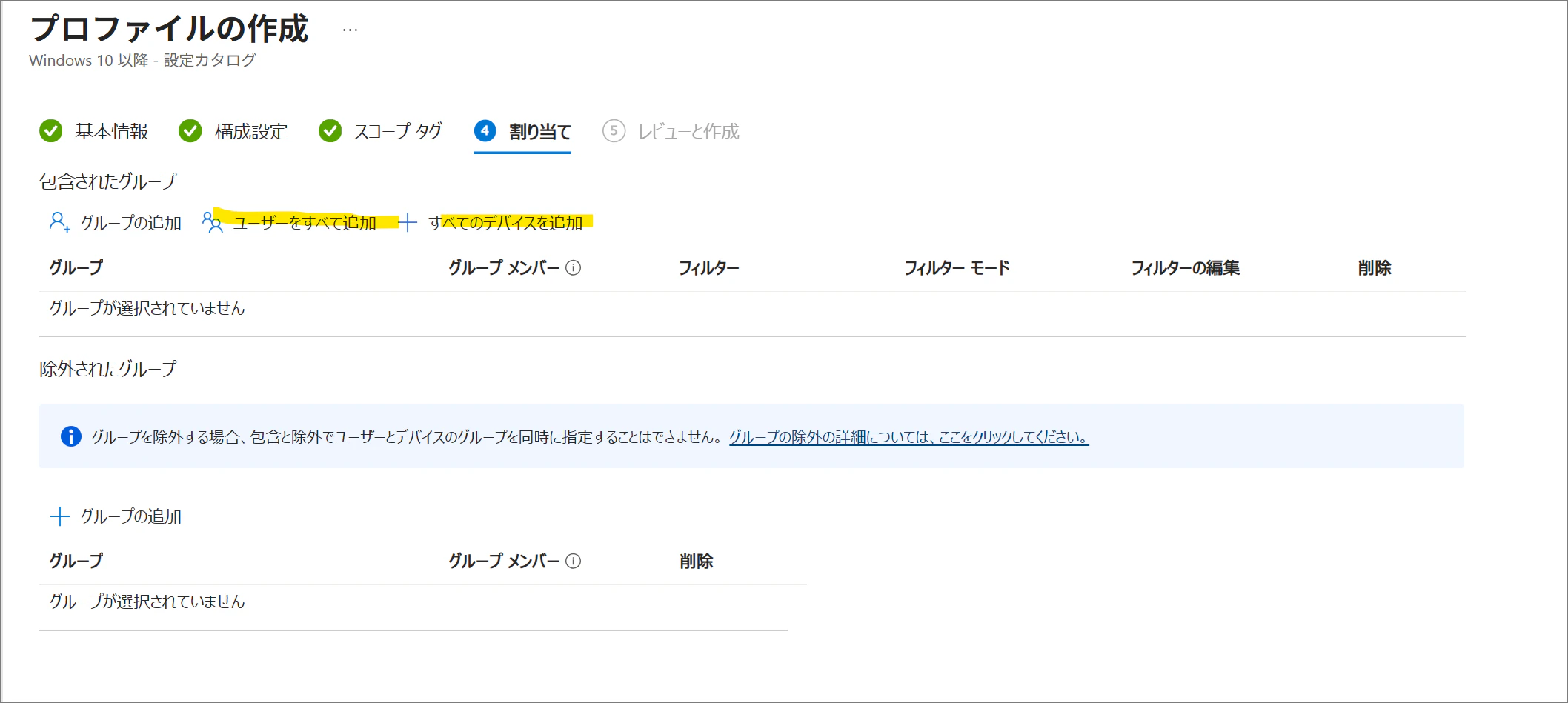
Task: Open the グループの除外の詳細 link
Action: tap(909, 437)
